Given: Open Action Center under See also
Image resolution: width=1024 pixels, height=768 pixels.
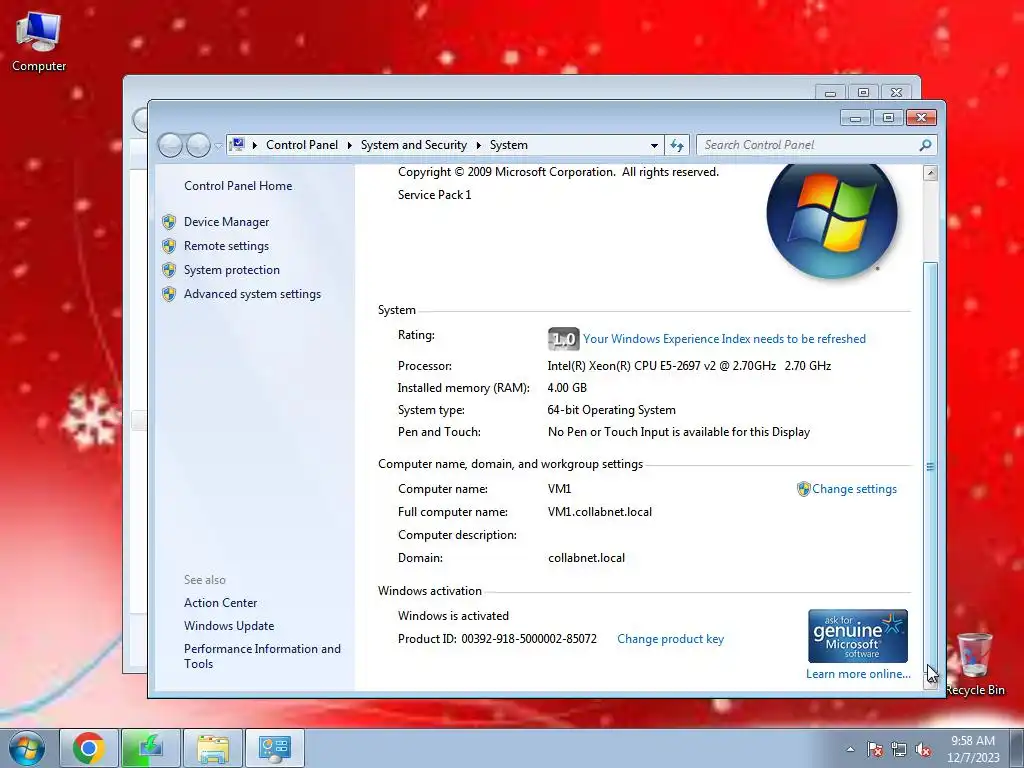Looking at the screenshot, I should [221, 603].
